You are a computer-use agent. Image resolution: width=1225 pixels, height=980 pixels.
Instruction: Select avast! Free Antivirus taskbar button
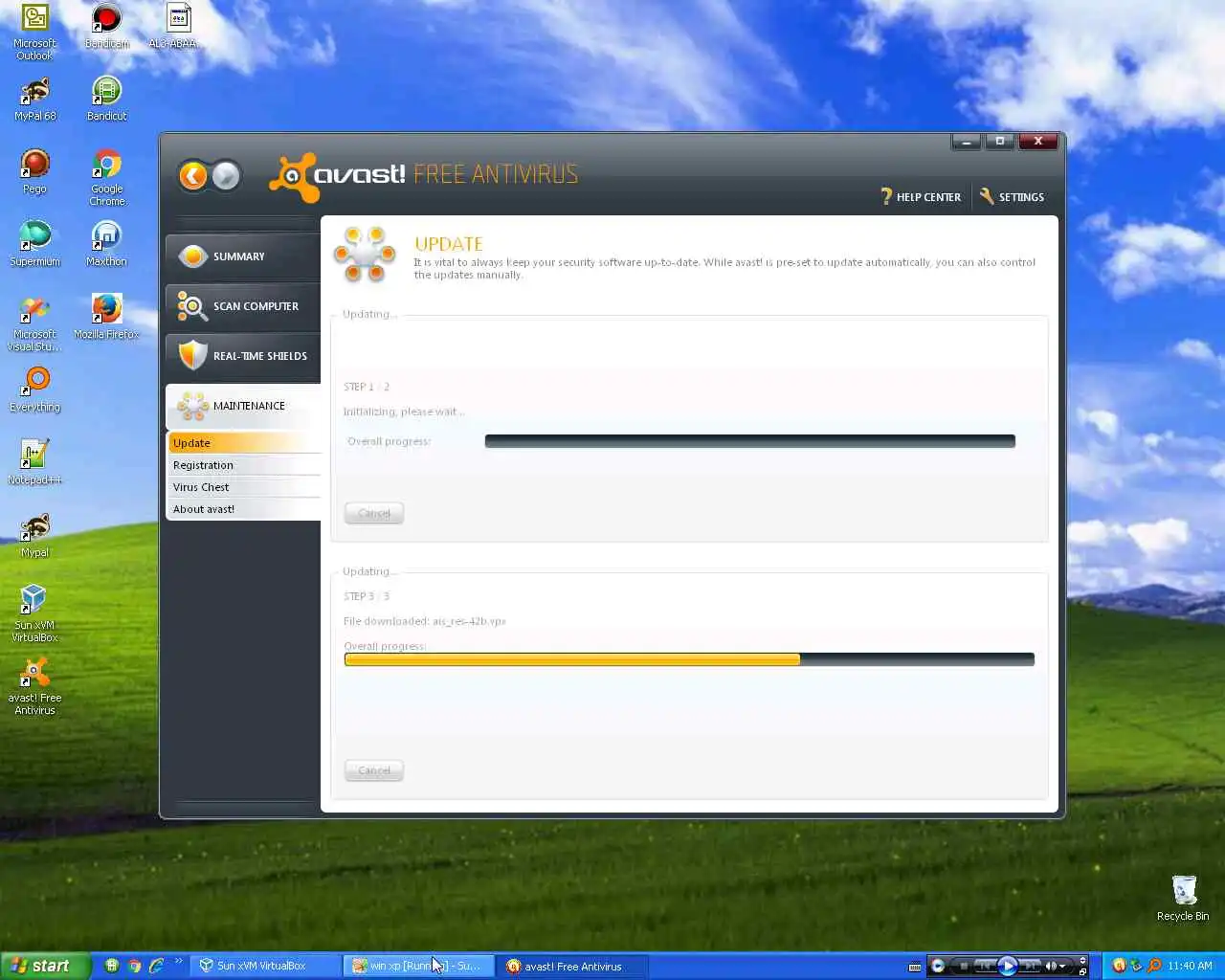(572, 966)
